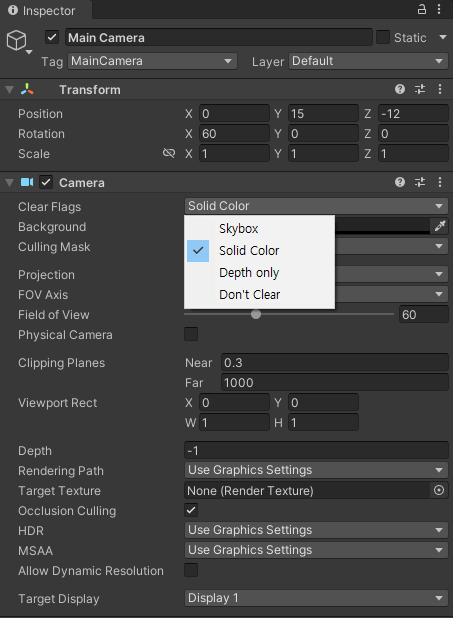Open HDR Use Graphics Settings dropdown
The image size is (453, 618).
coord(316,530)
